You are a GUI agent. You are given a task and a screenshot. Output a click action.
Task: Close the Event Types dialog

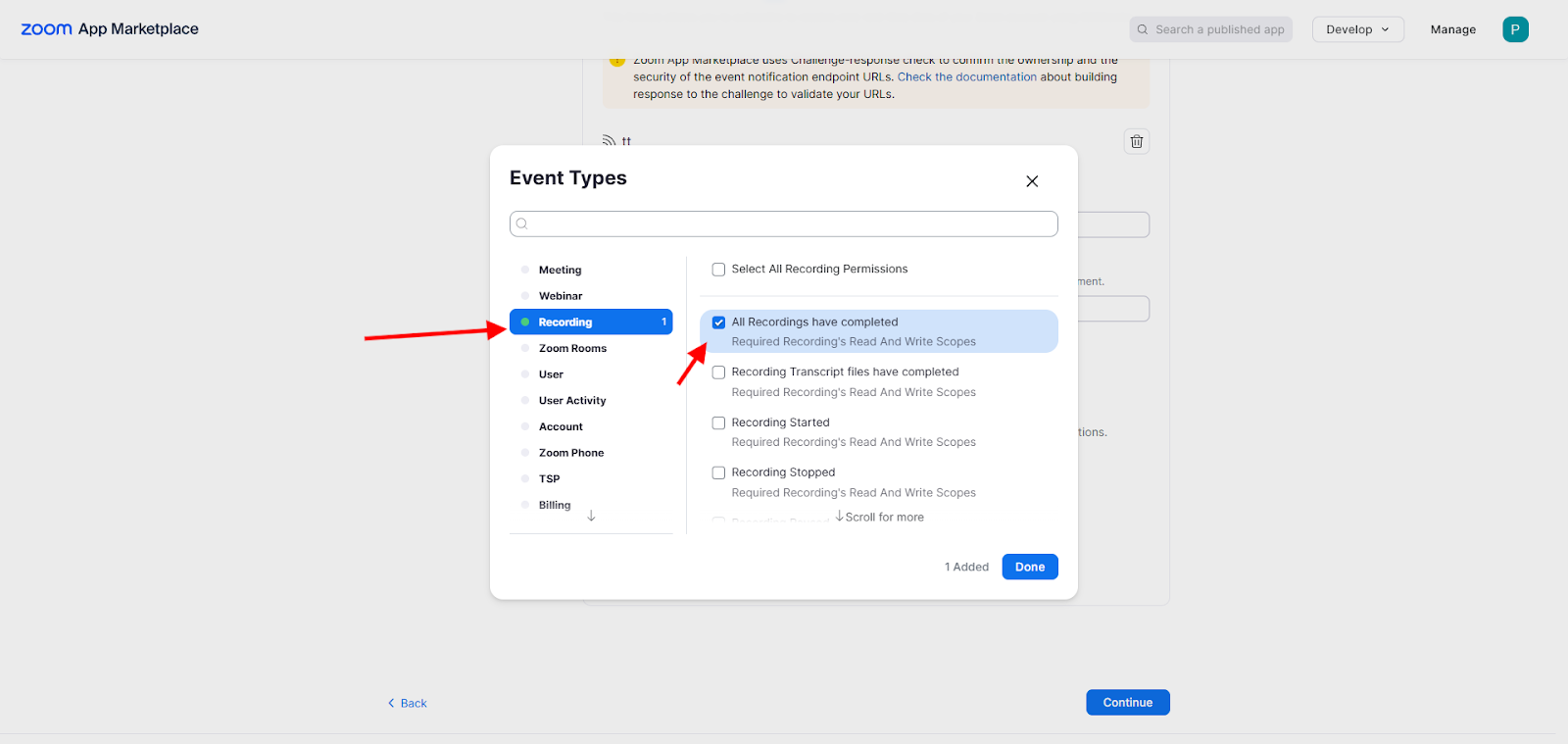[x=1032, y=181]
